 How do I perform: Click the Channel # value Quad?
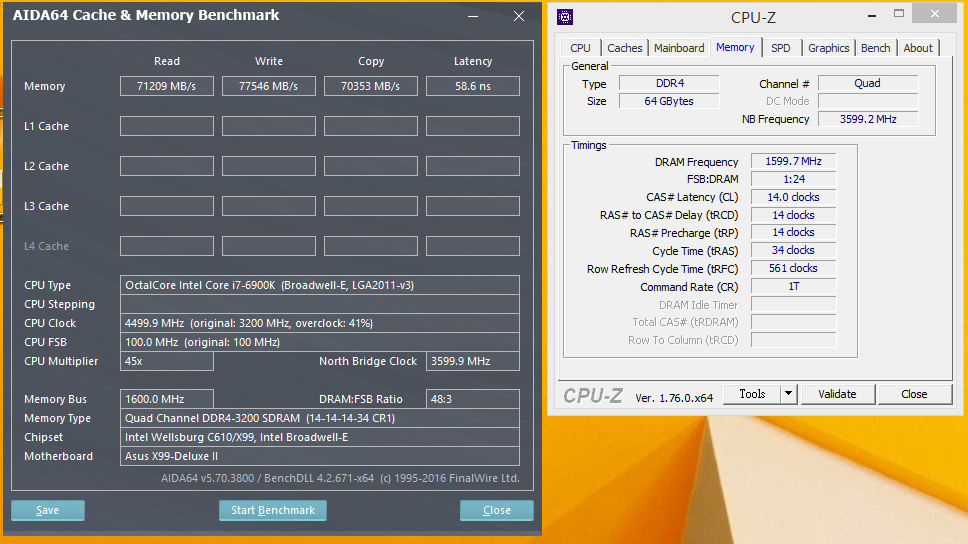(x=868, y=83)
